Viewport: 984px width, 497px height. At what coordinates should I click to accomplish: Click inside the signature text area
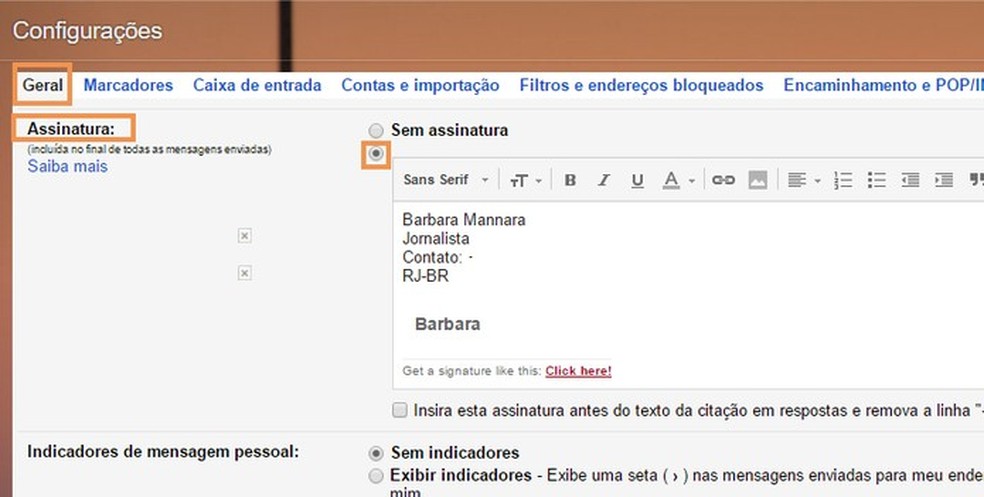pos(688,295)
